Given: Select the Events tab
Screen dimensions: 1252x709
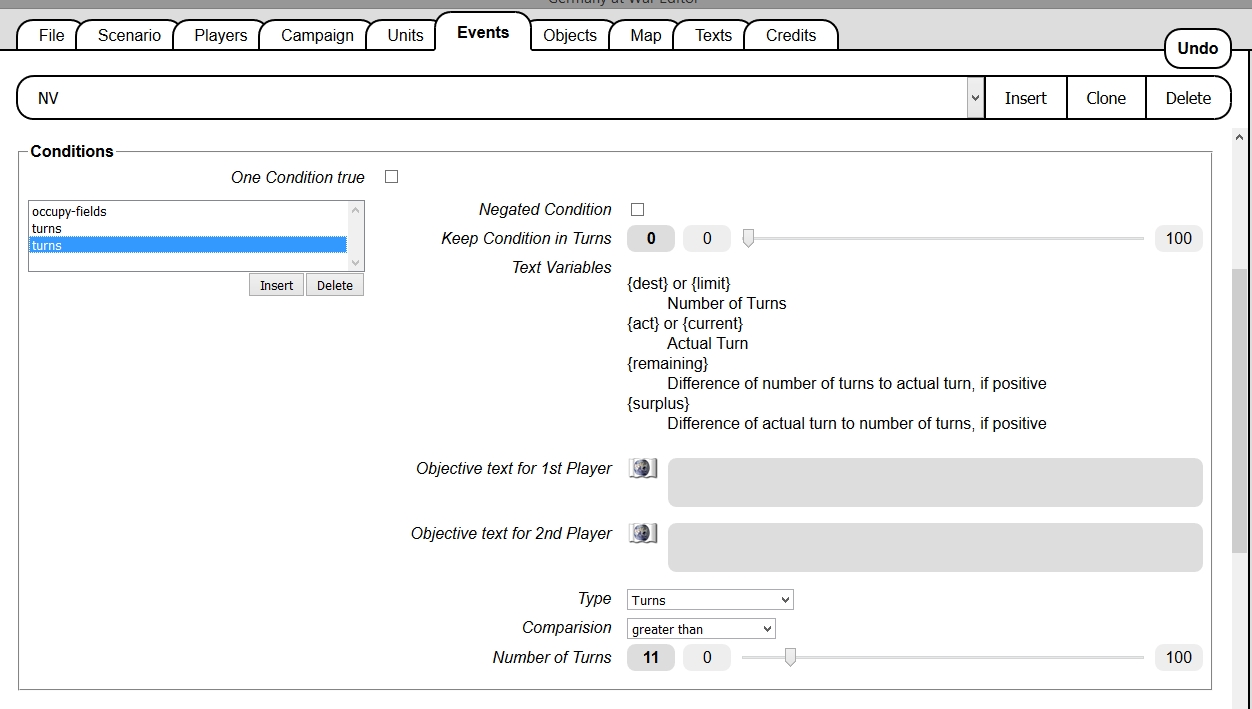Looking at the screenshot, I should (483, 32).
